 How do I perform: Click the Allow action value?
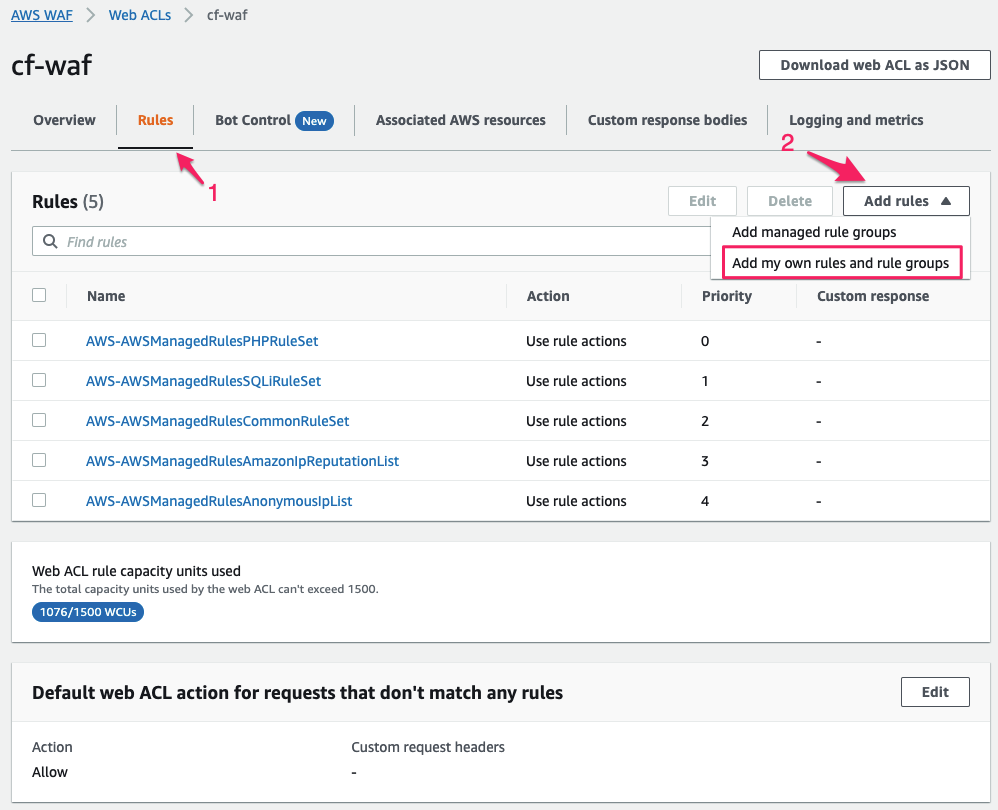coord(50,772)
